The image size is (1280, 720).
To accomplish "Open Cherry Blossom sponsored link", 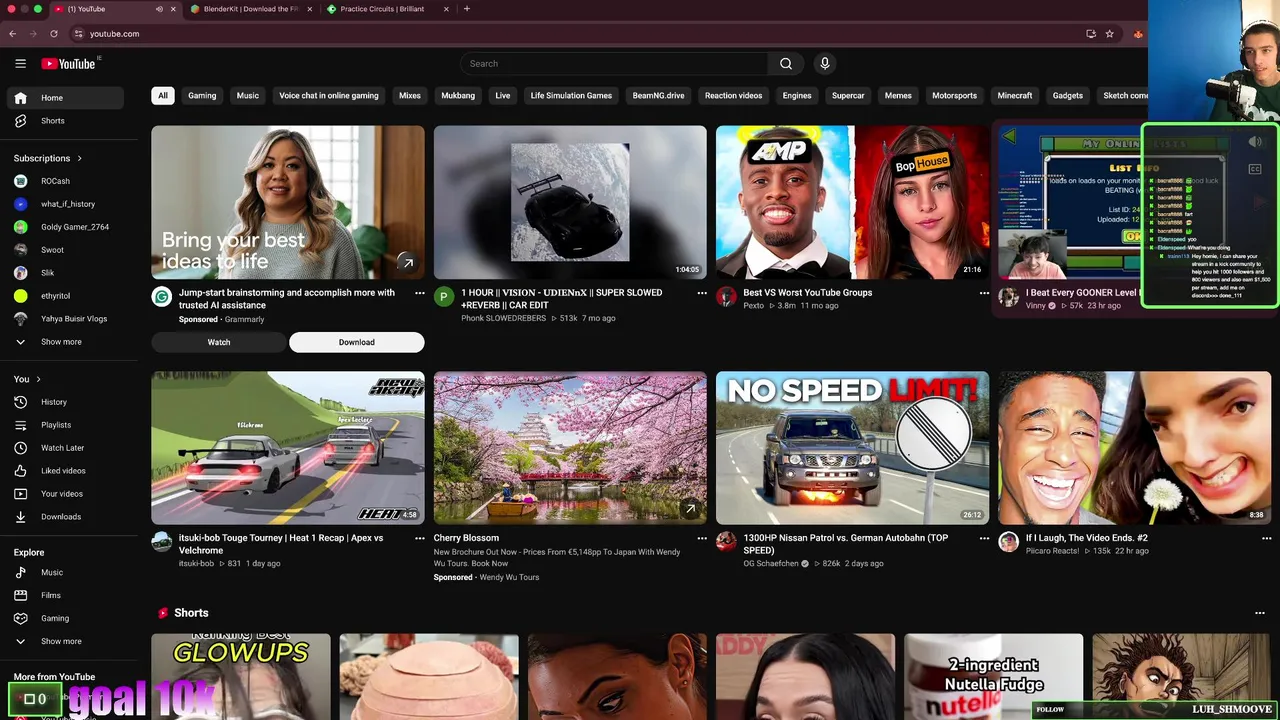I will (x=466, y=538).
